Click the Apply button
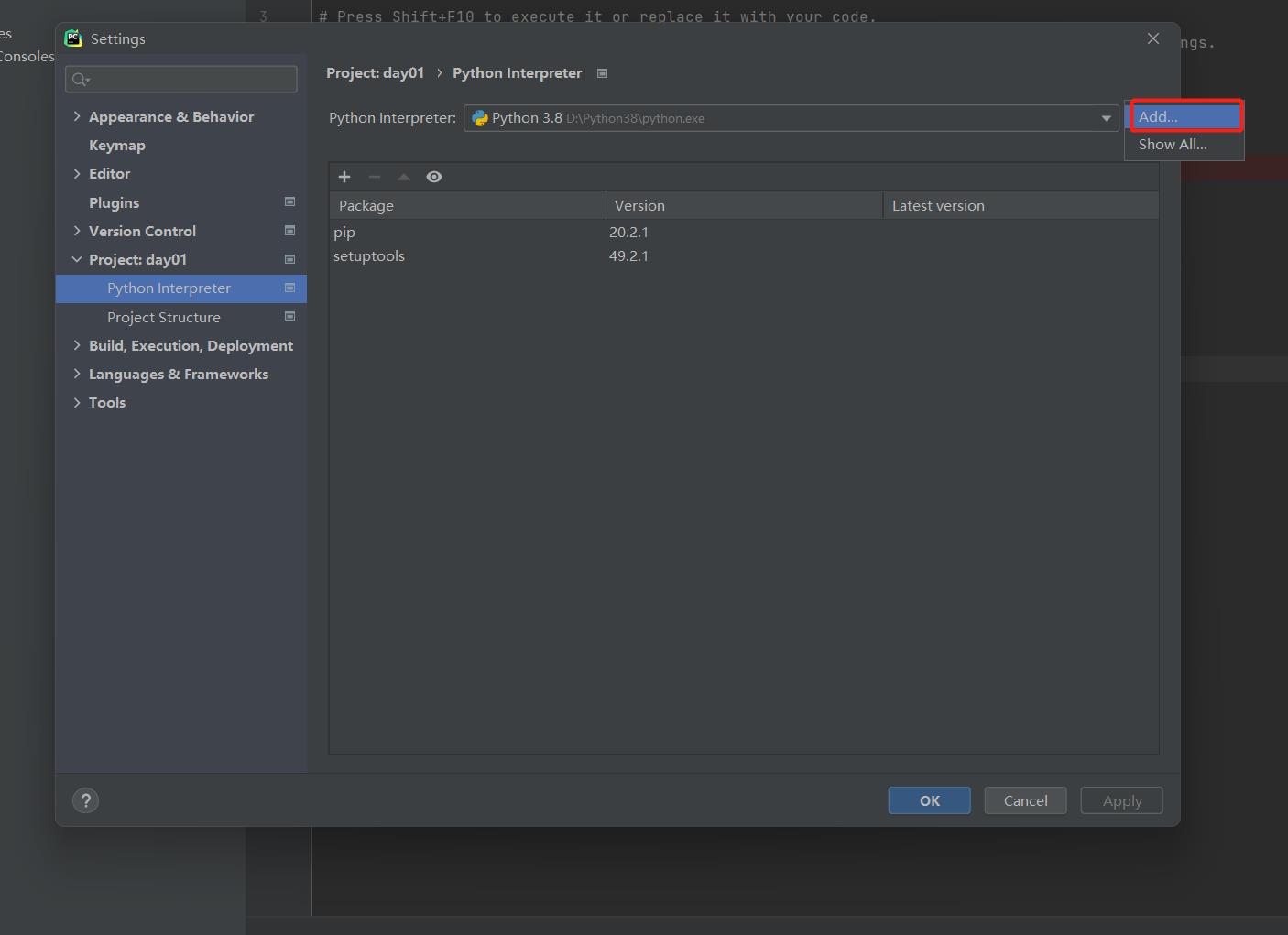The width and height of the screenshot is (1288, 935). [x=1121, y=800]
